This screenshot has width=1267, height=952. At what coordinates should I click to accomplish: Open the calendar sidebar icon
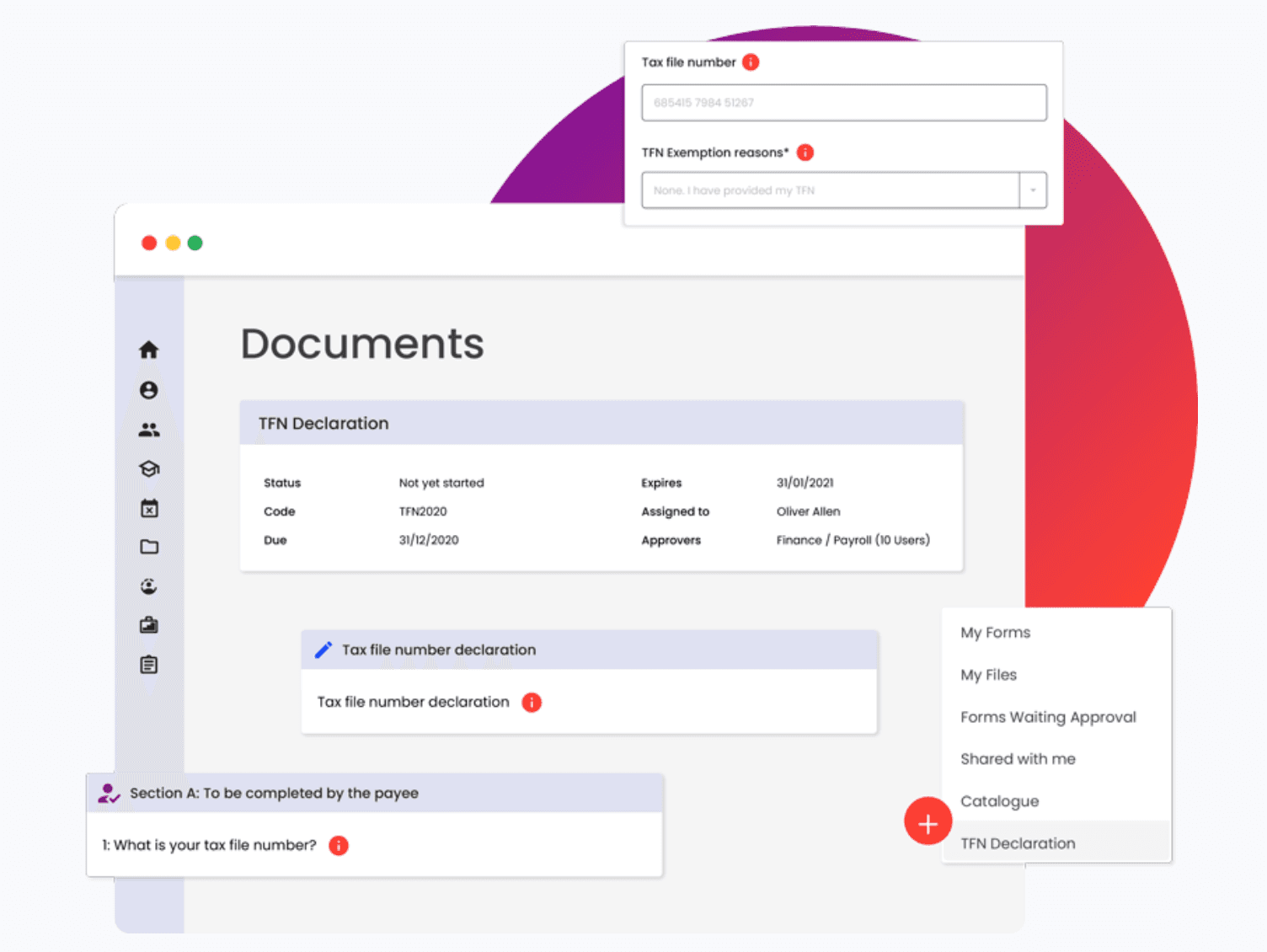tap(149, 508)
